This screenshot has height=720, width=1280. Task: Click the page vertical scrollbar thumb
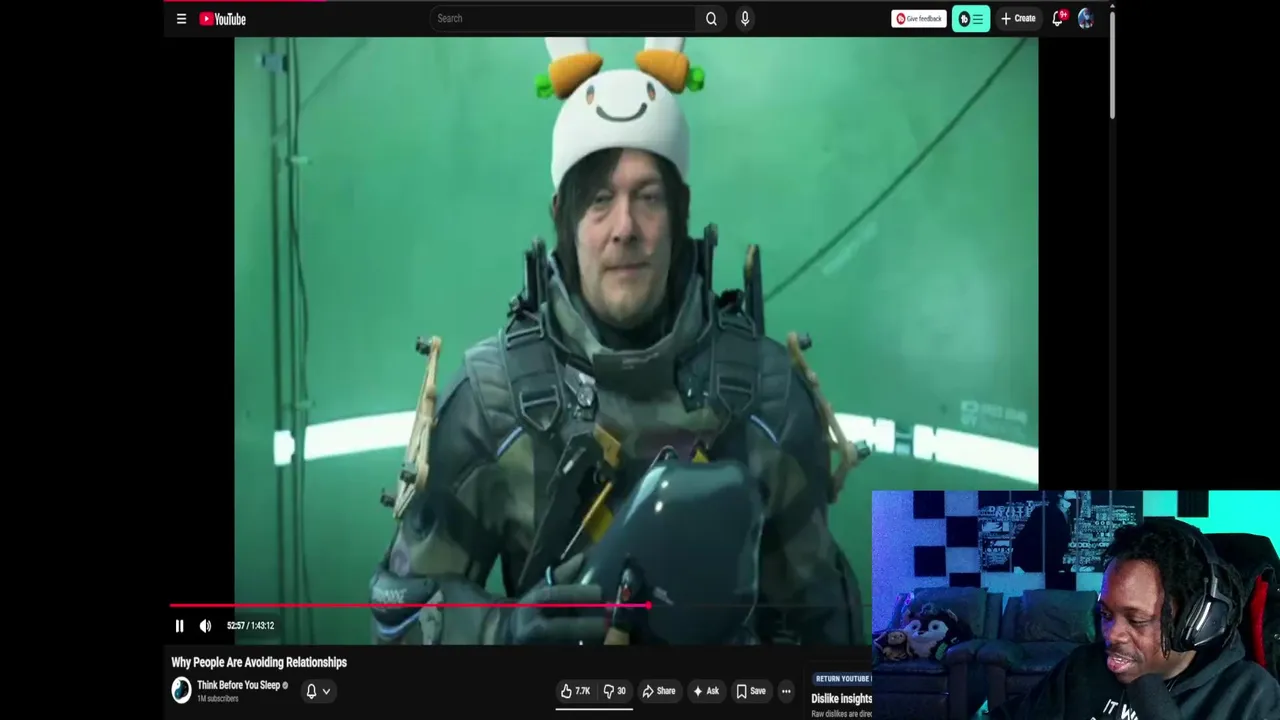pos(1112,66)
